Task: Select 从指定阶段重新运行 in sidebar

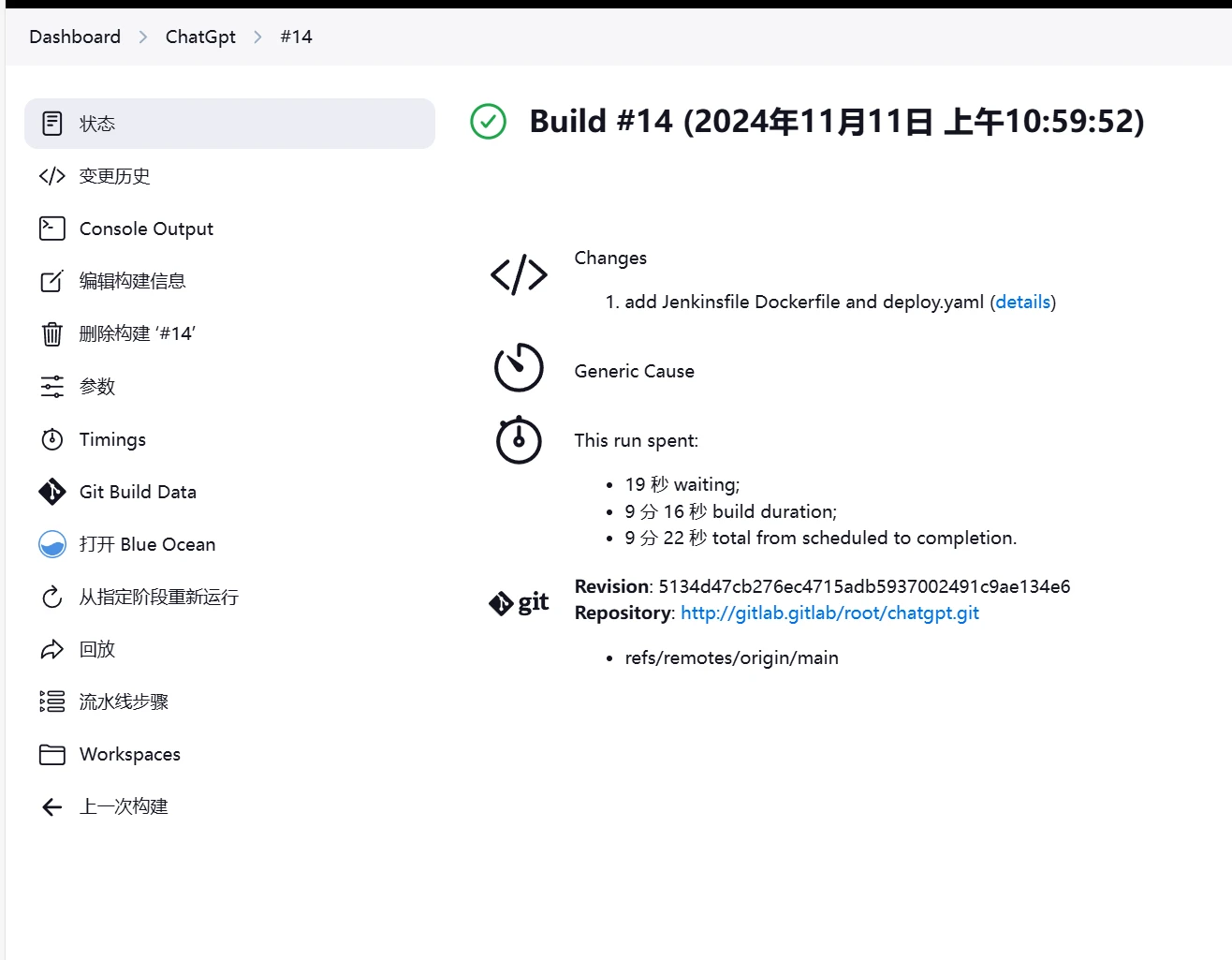Action: [158, 597]
